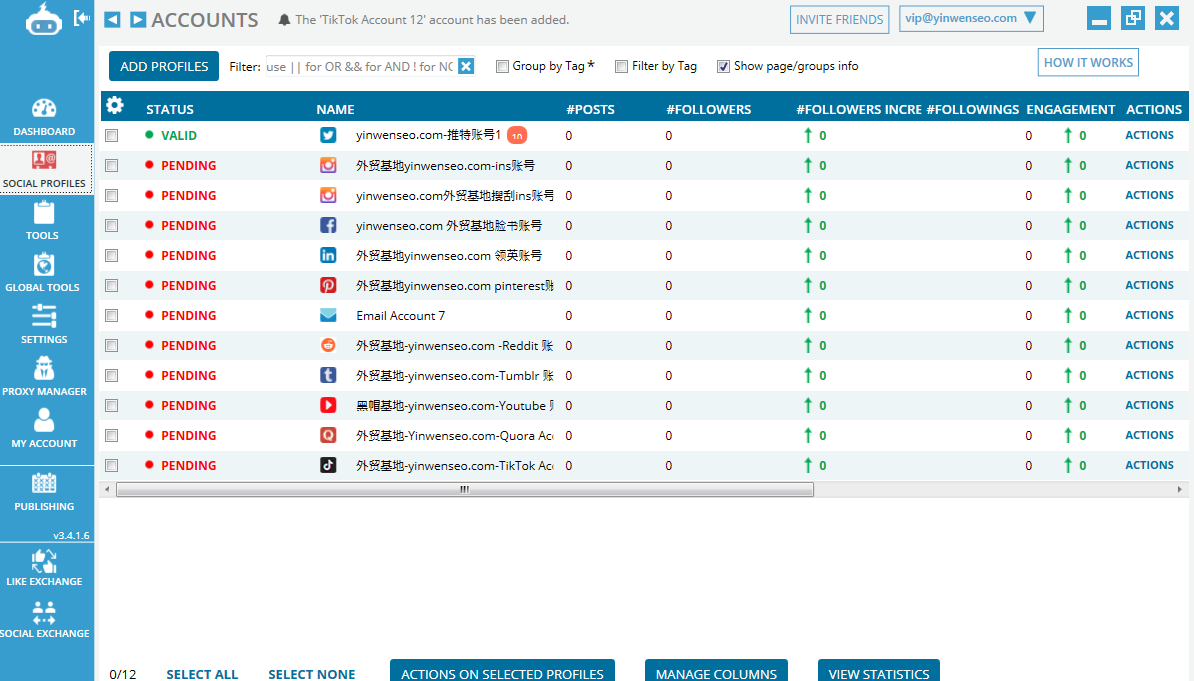This screenshot has width=1194, height=681.
Task: Click the Add Profiles button
Action: tap(164, 66)
